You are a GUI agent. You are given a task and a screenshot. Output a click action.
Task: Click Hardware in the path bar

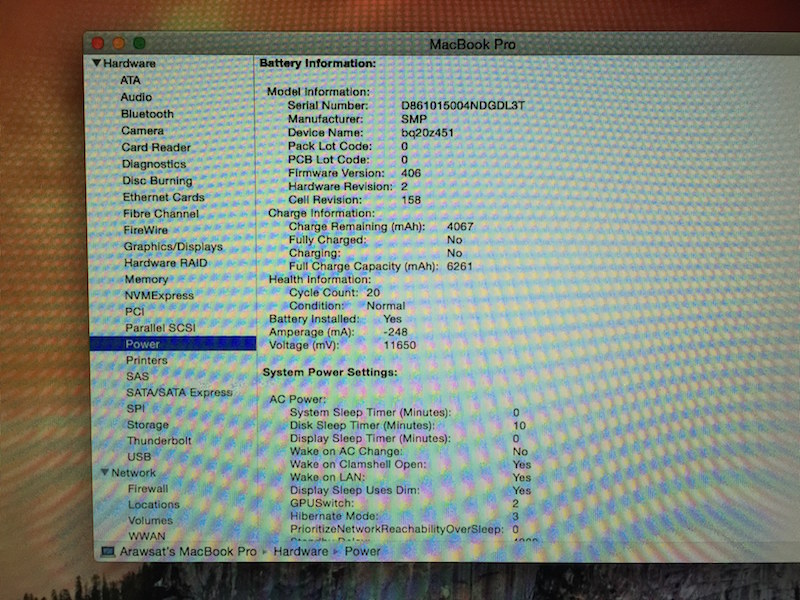point(301,552)
